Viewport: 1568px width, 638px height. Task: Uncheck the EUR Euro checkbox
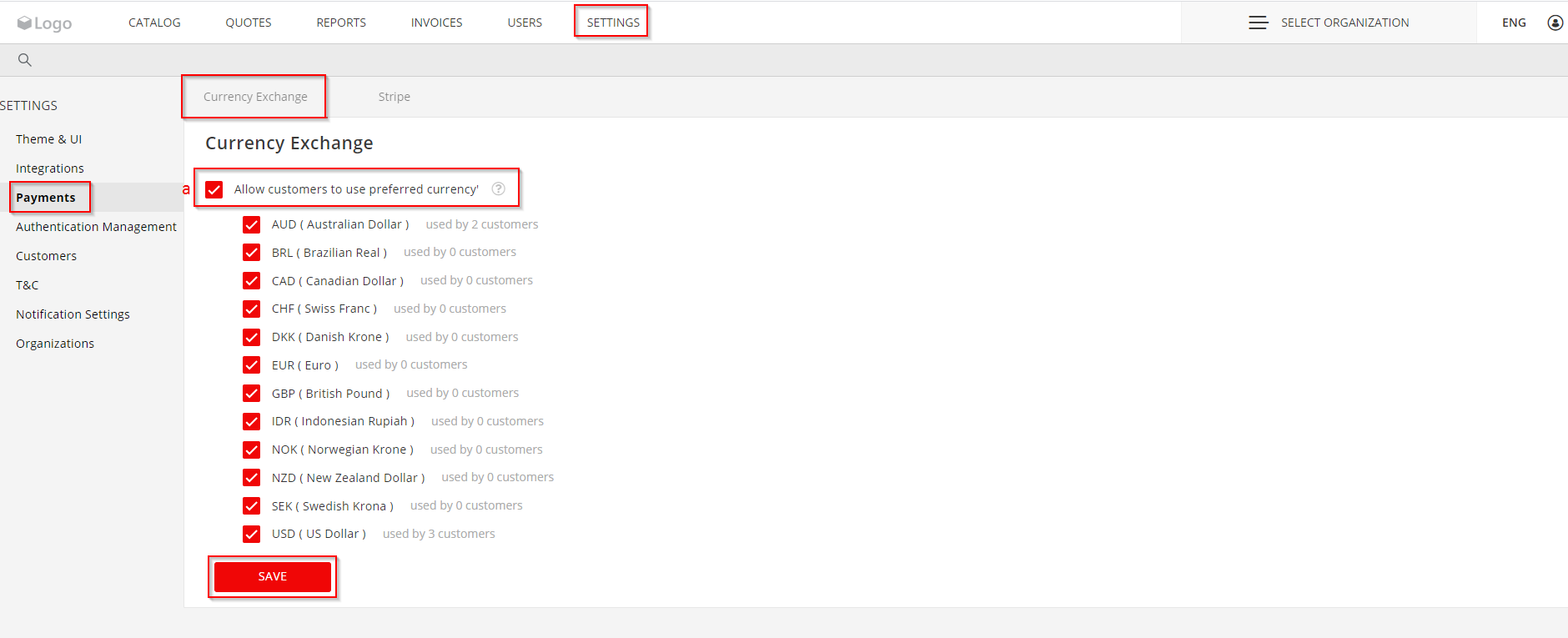(x=251, y=365)
